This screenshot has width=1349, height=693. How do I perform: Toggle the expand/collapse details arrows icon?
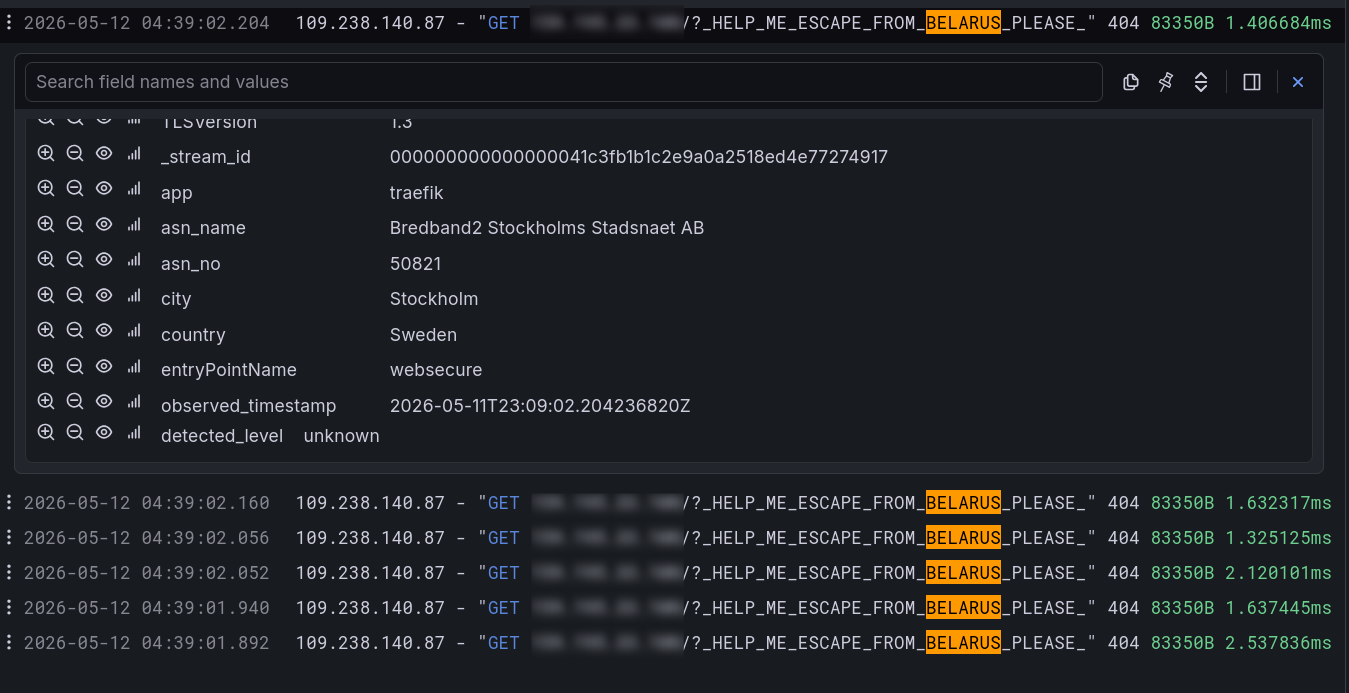pos(1201,82)
